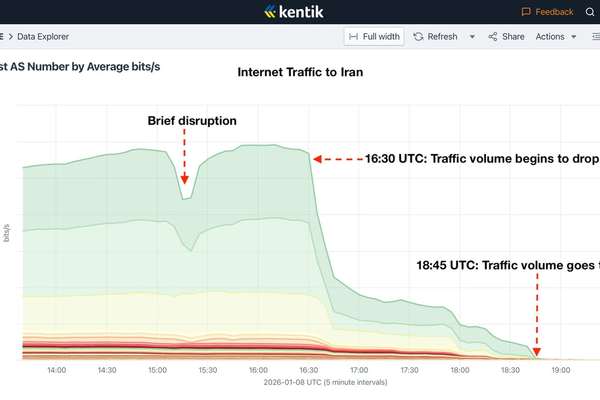Click the 16:30 time axis label
The image size is (600, 400).
click(308, 370)
